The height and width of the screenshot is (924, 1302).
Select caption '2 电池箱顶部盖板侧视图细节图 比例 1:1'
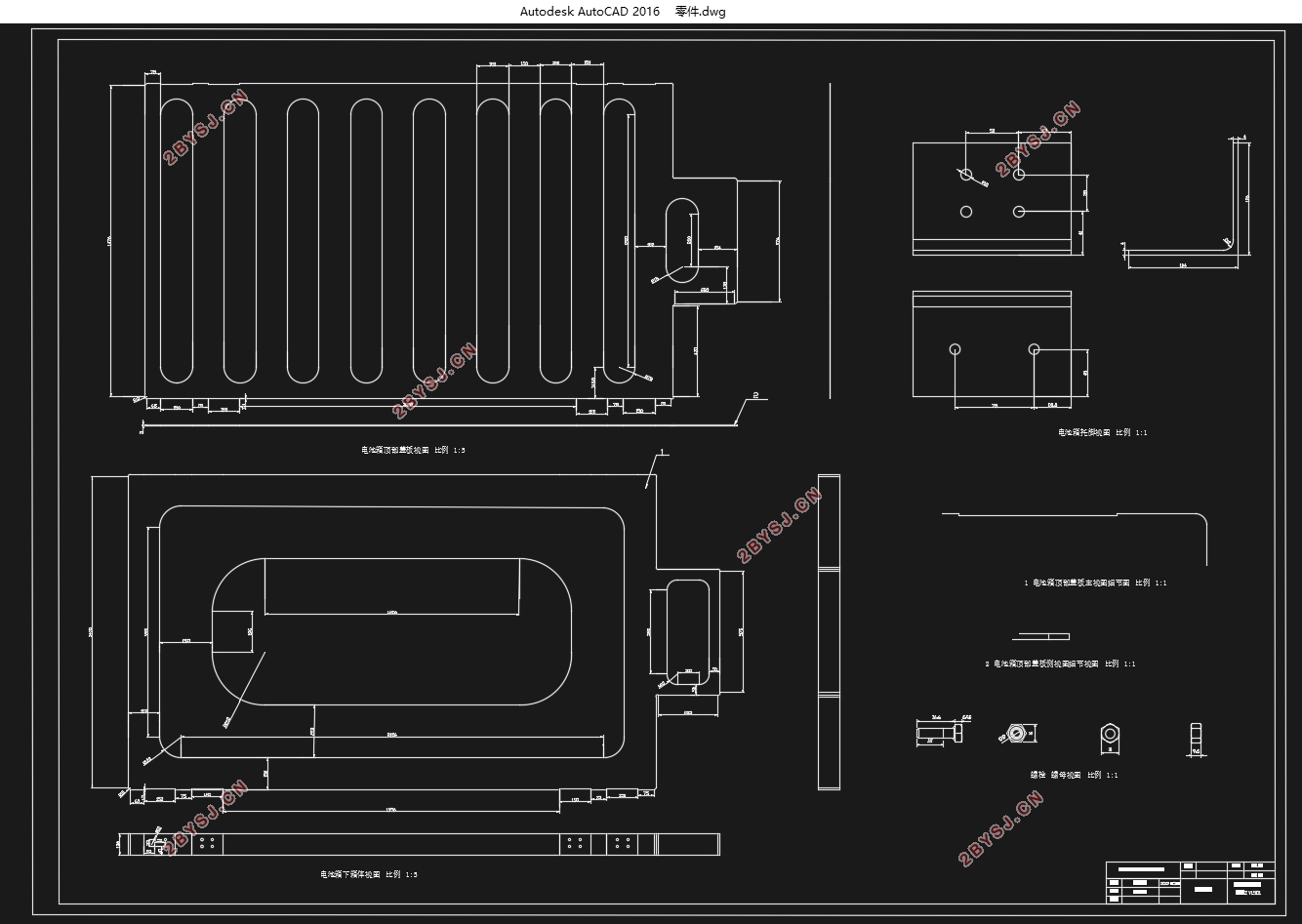click(1060, 663)
